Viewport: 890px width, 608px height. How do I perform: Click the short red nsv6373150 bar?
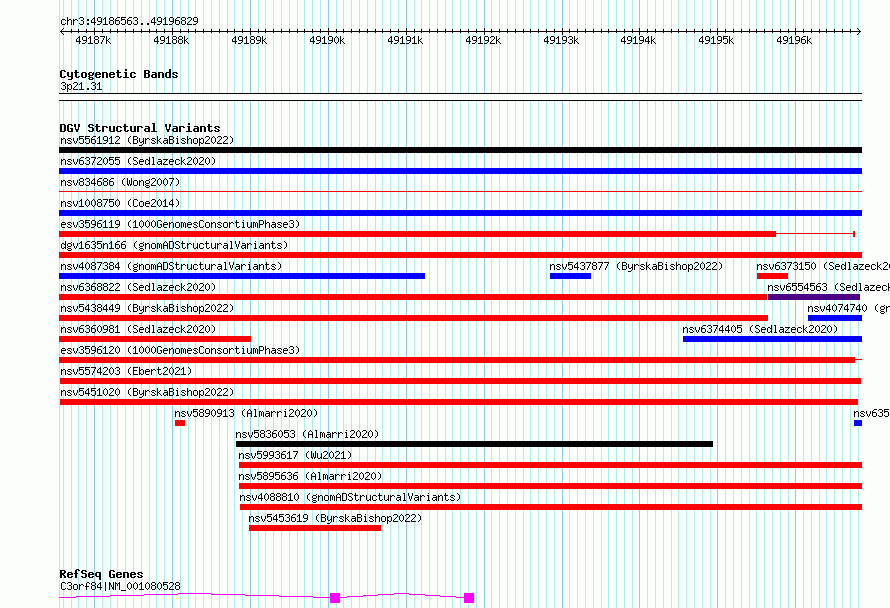point(772,276)
